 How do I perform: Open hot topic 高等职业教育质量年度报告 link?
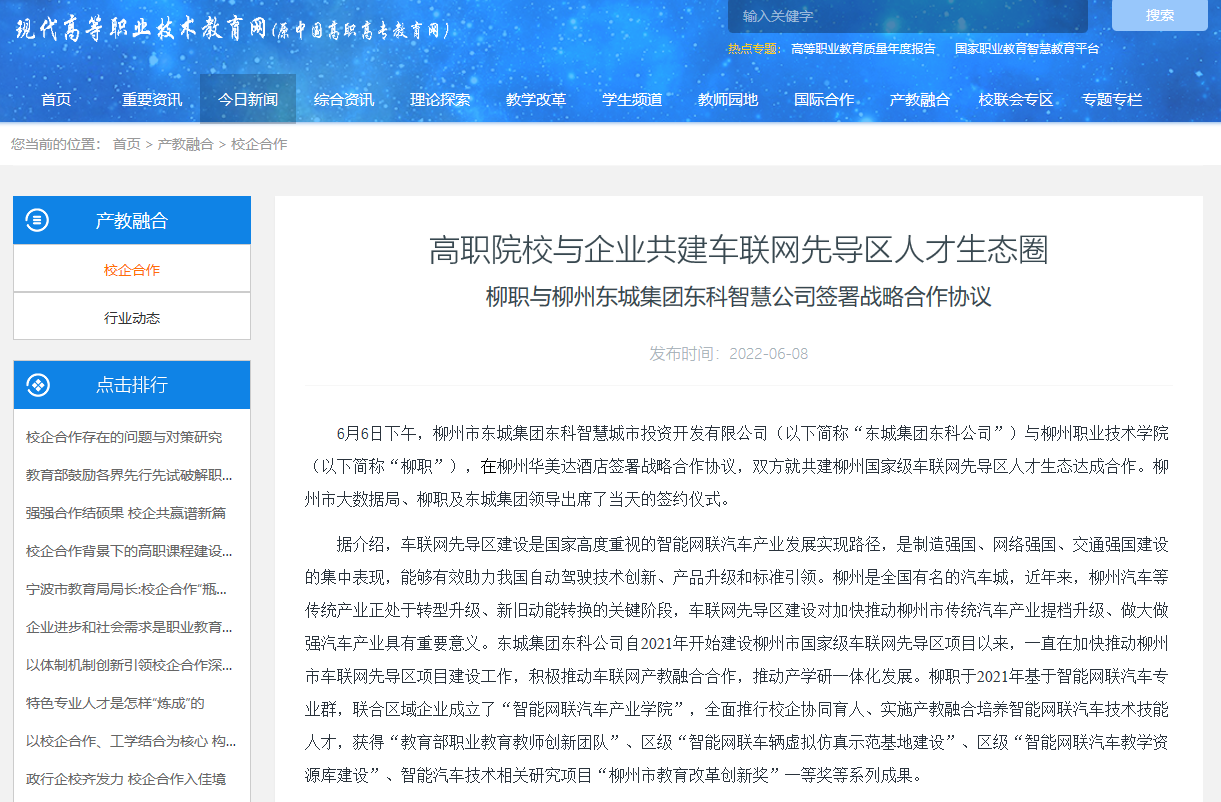[x=863, y=48]
